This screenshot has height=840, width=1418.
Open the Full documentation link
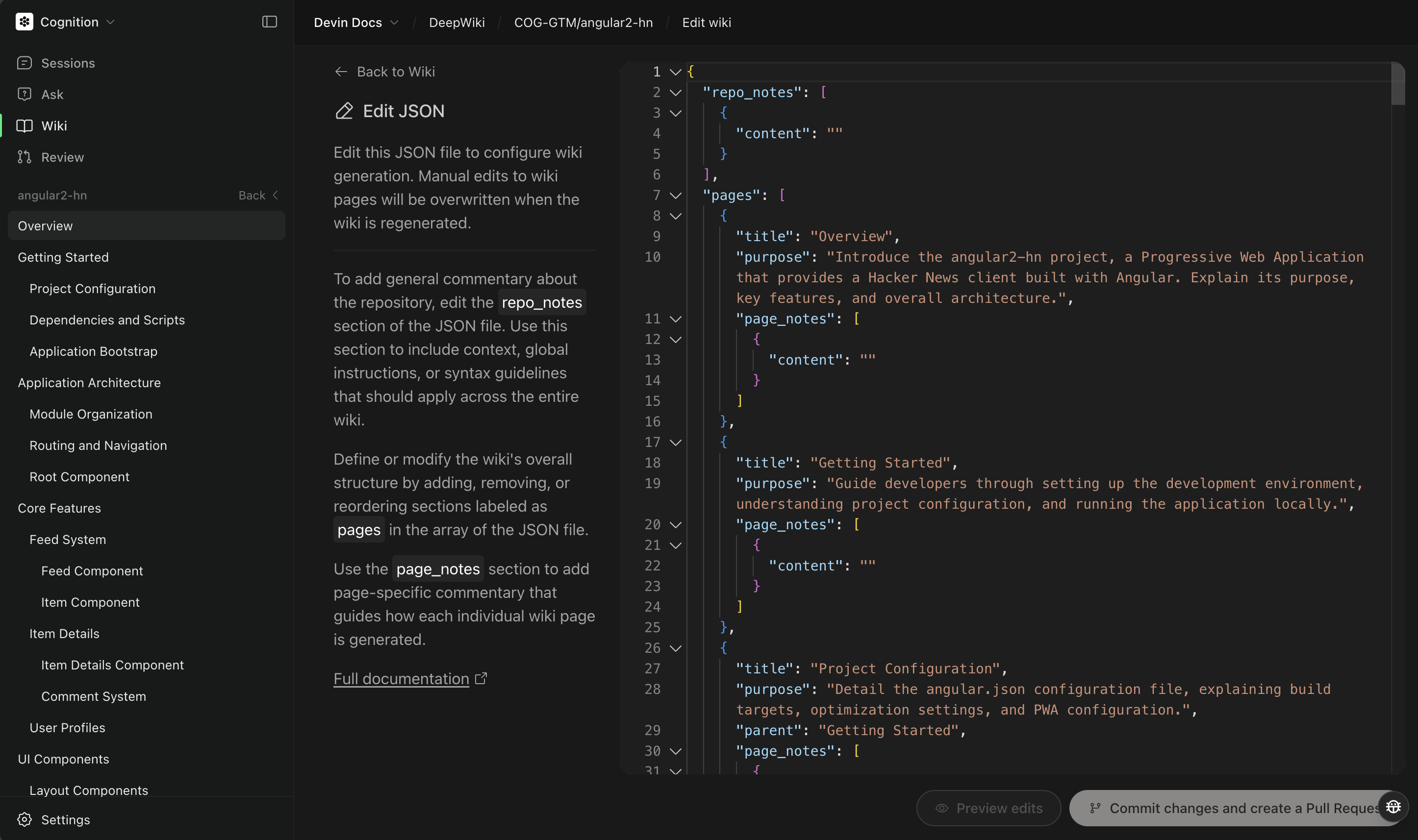click(x=402, y=678)
